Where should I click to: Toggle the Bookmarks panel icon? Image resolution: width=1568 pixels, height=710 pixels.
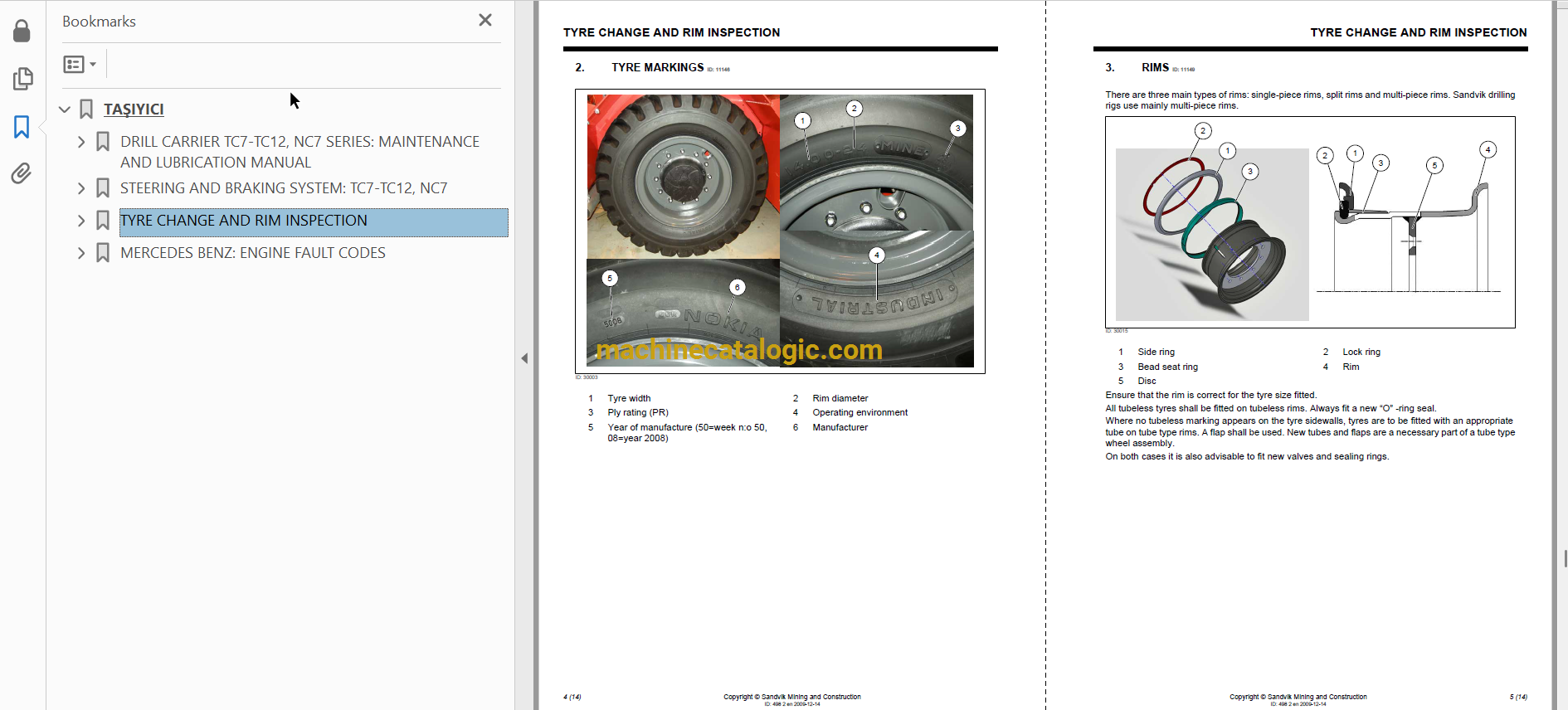pyautogui.click(x=22, y=127)
